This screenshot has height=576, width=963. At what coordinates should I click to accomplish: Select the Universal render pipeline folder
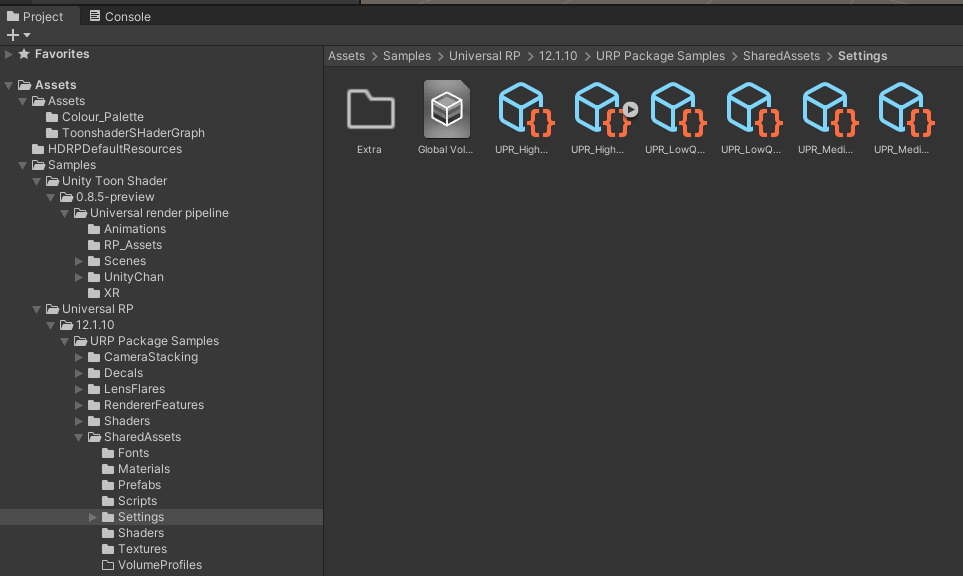coord(152,212)
